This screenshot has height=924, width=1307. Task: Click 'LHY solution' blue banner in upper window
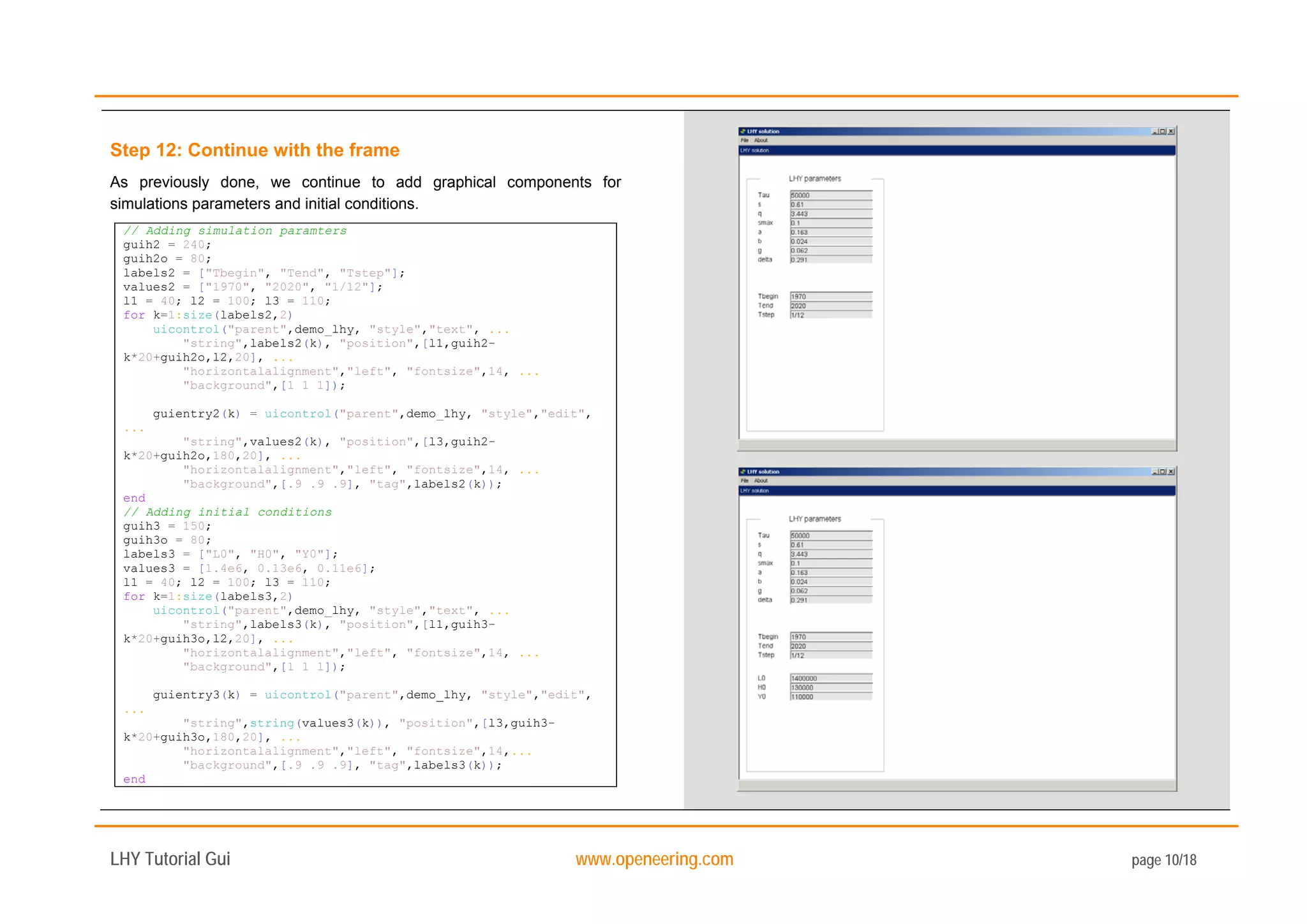pyautogui.click(x=957, y=151)
